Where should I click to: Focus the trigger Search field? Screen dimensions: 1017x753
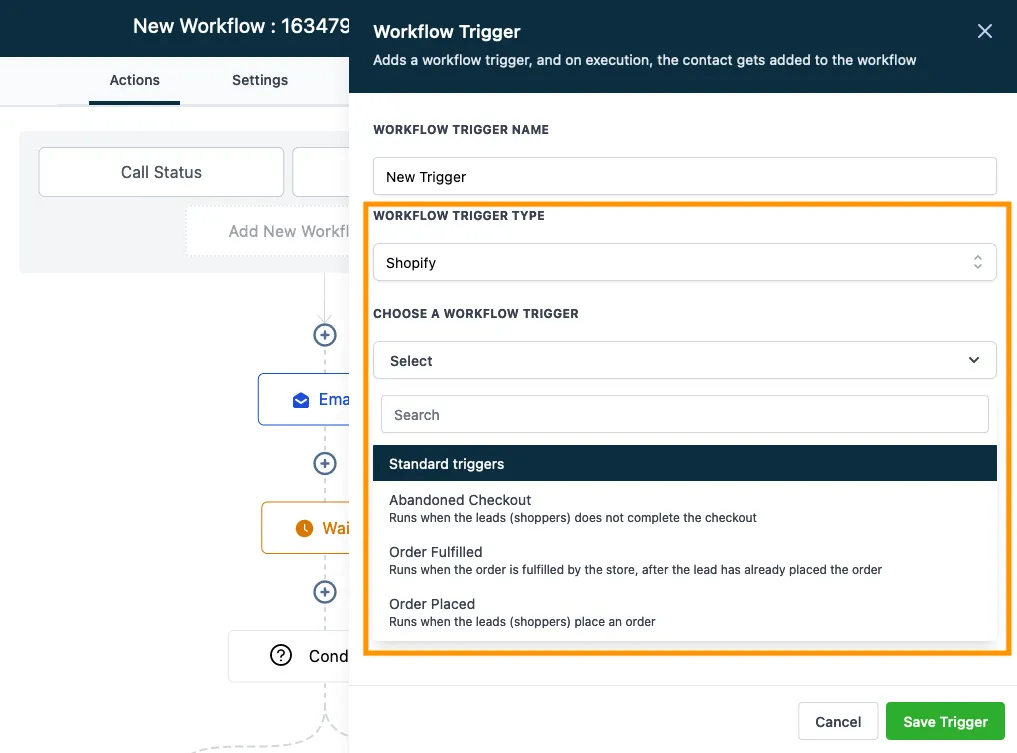point(684,414)
